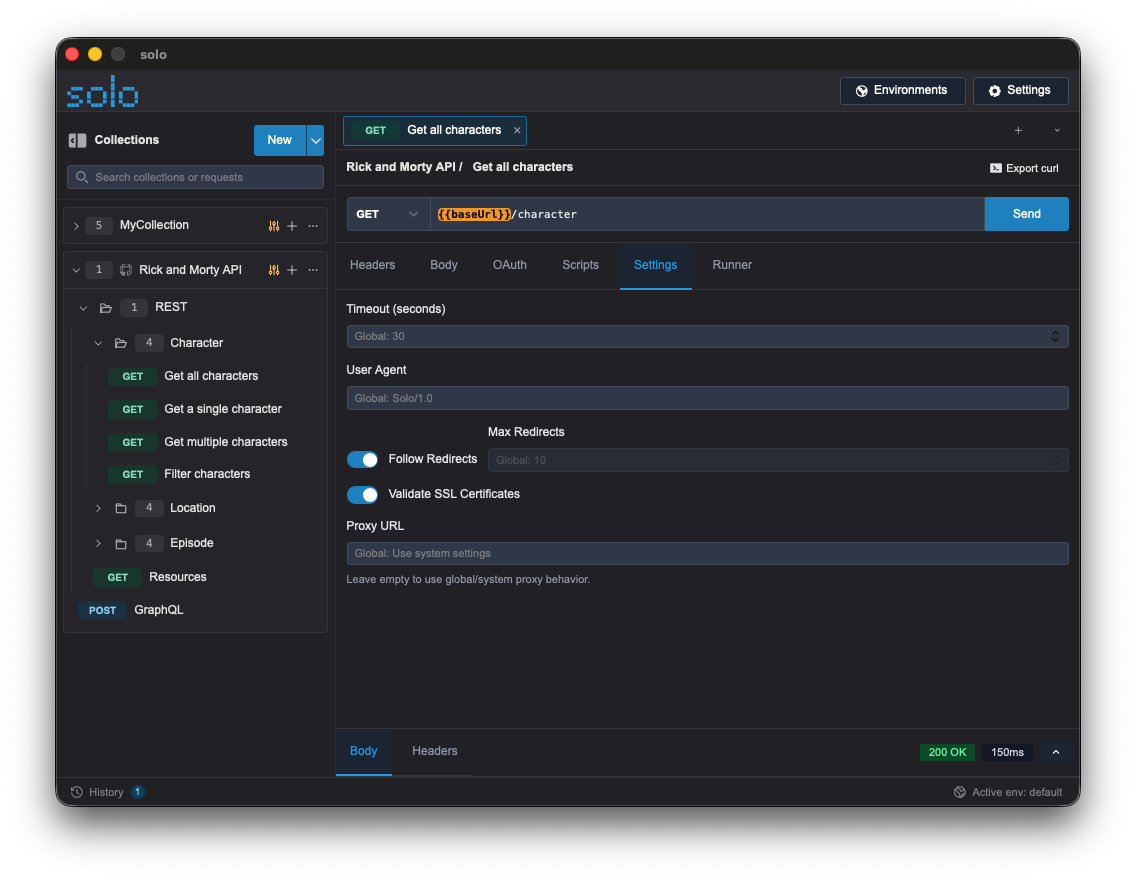
Task: Click Export curl
Action: coord(1024,168)
